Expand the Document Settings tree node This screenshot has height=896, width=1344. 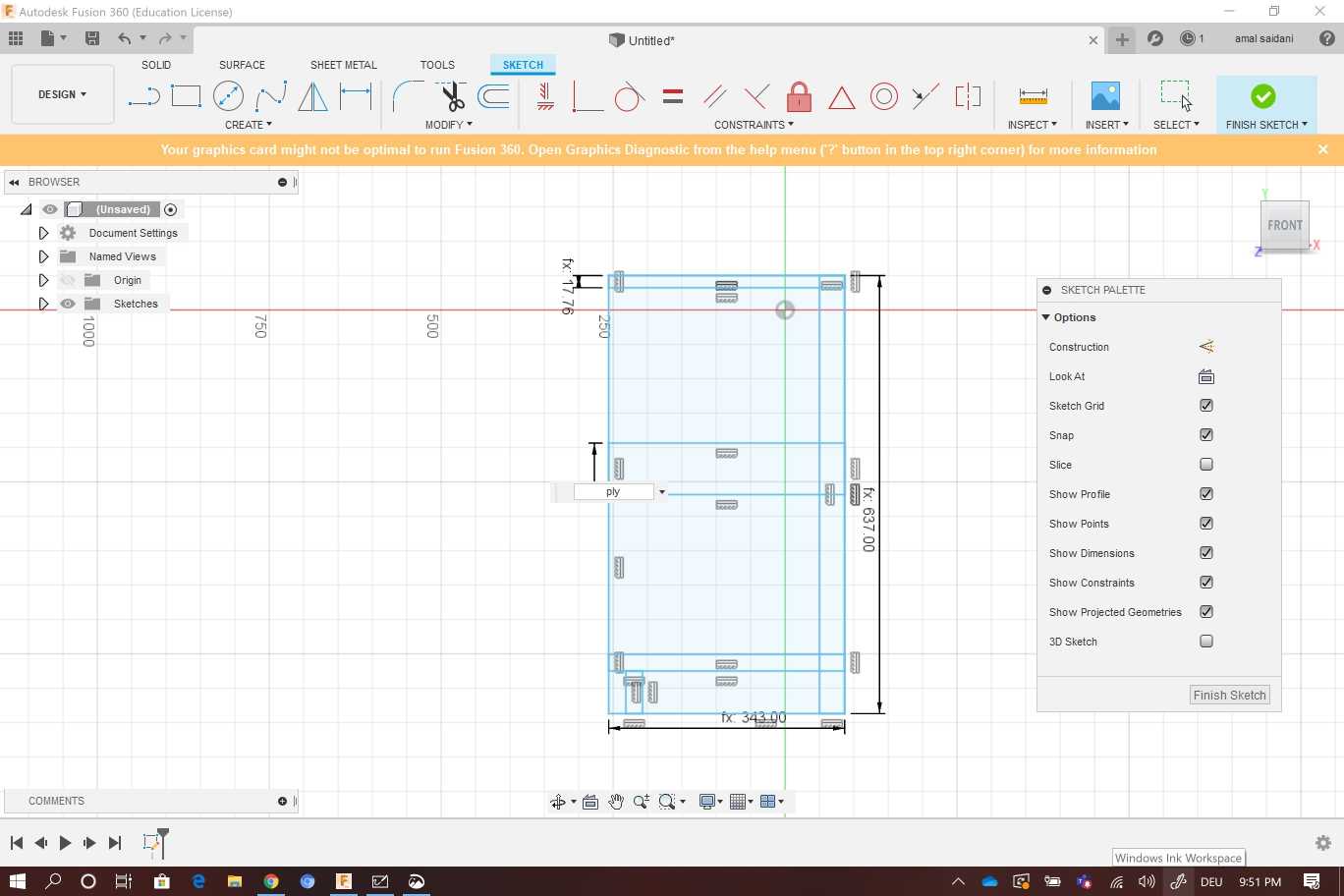click(x=43, y=233)
